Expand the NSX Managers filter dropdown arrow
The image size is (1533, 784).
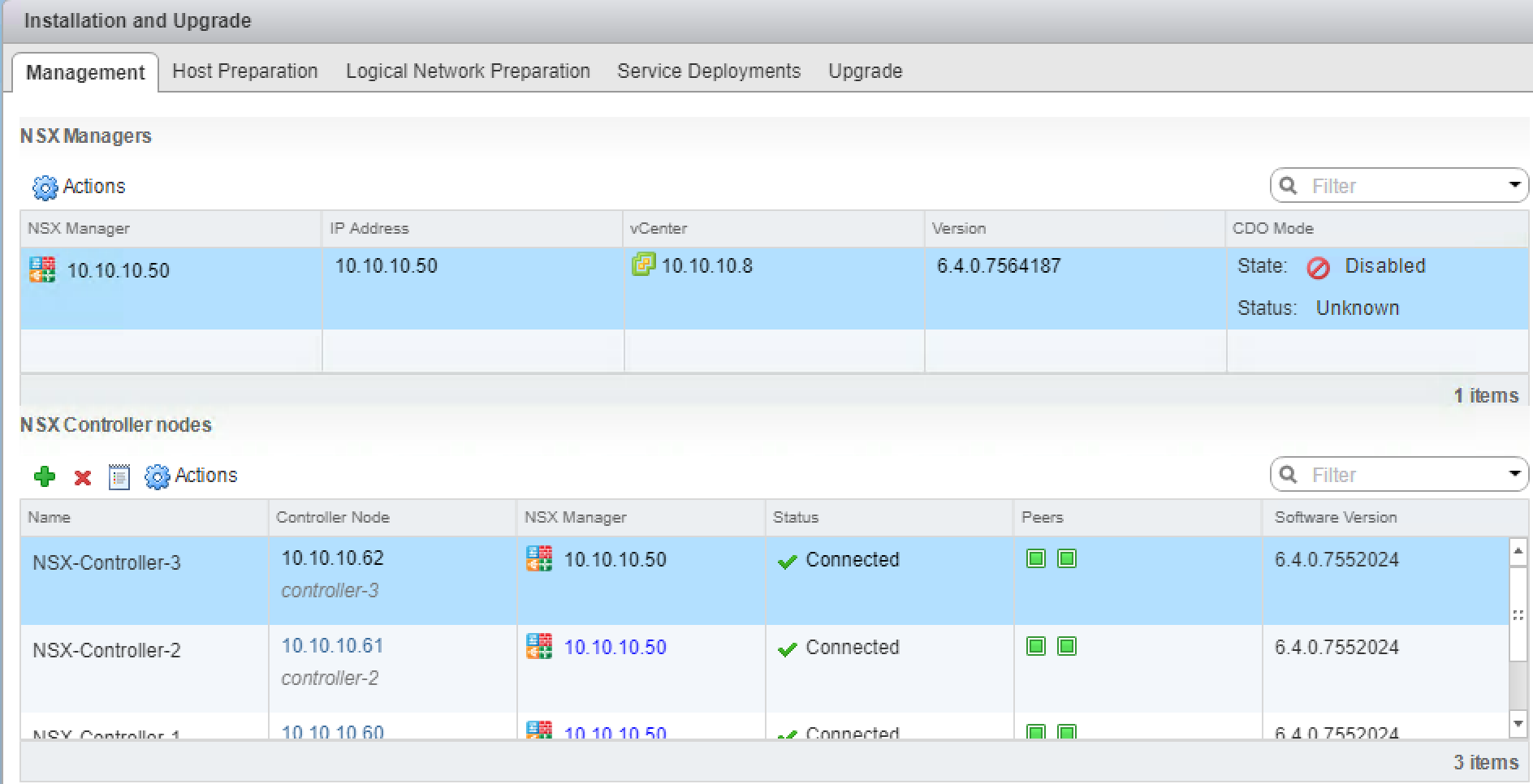[x=1514, y=185]
